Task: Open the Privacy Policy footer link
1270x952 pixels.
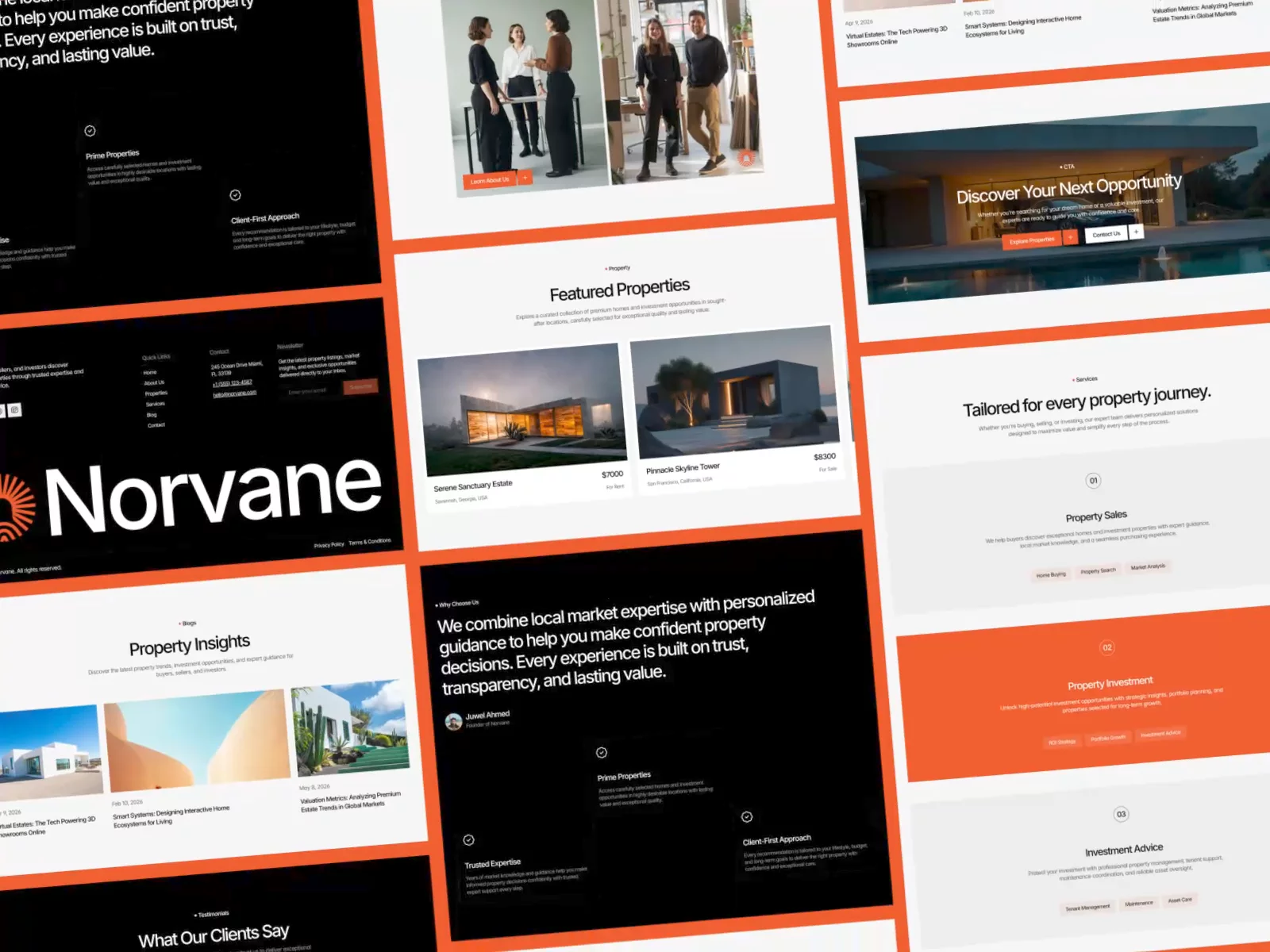Action: point(329,544)
